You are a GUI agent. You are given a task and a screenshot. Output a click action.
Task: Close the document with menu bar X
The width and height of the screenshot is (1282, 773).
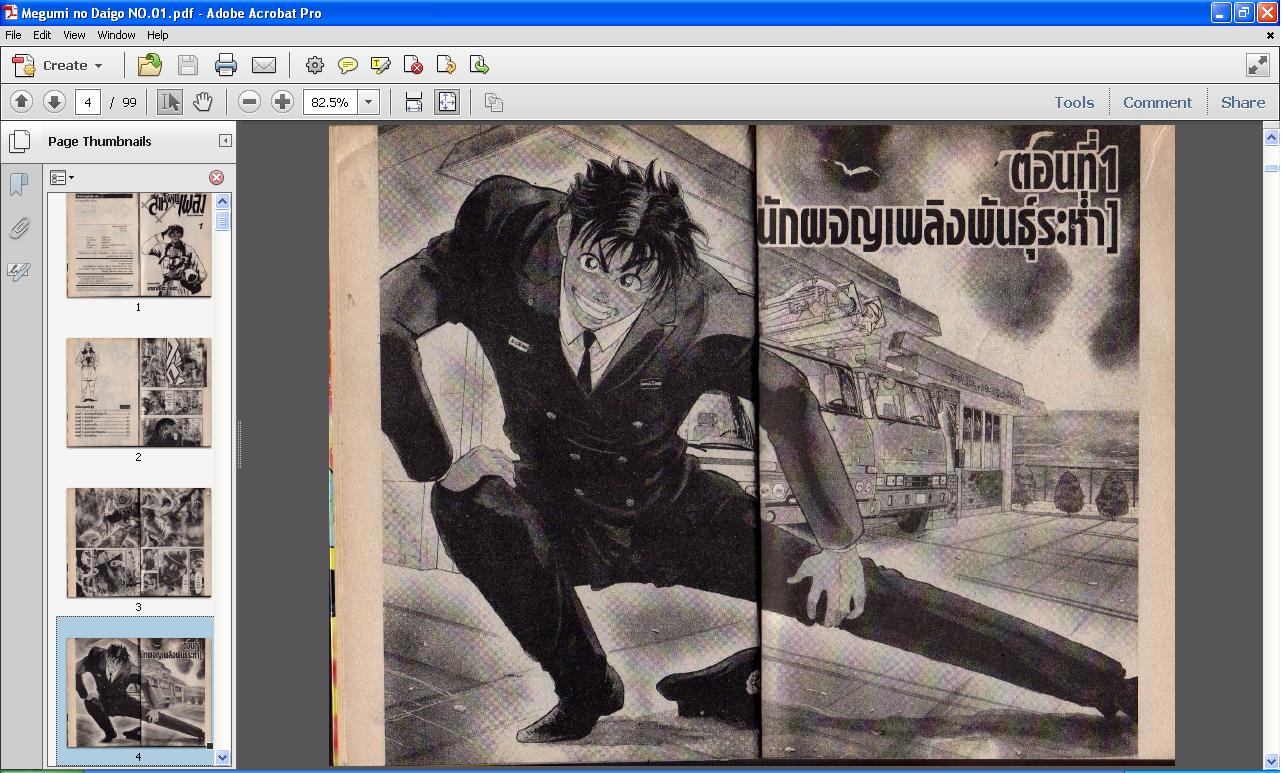[1271, 35]
